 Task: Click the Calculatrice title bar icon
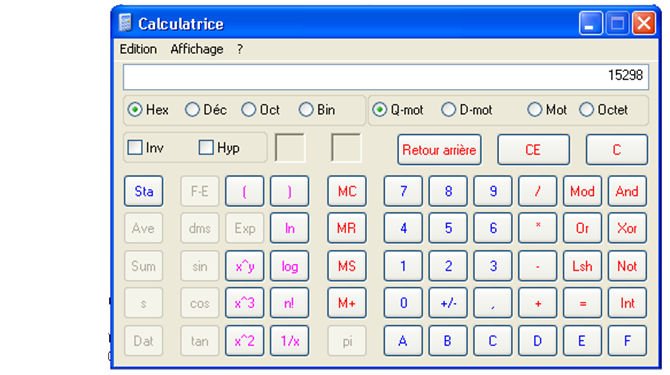(x=125, y=23)
